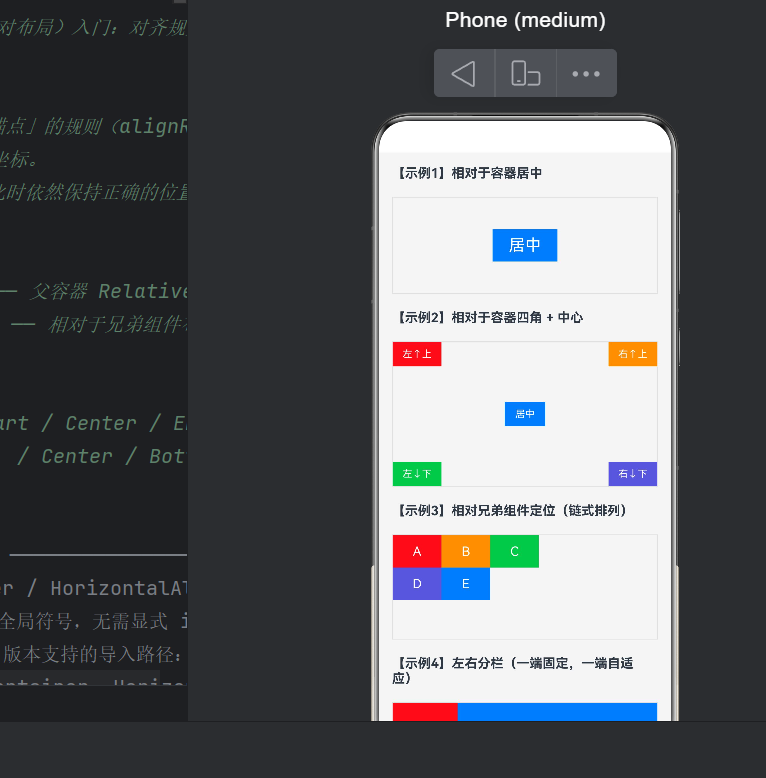This screenshot has width=766, height=778.
Task: Click the red 左↑上 corner block
Action: [x=417, y=354]
